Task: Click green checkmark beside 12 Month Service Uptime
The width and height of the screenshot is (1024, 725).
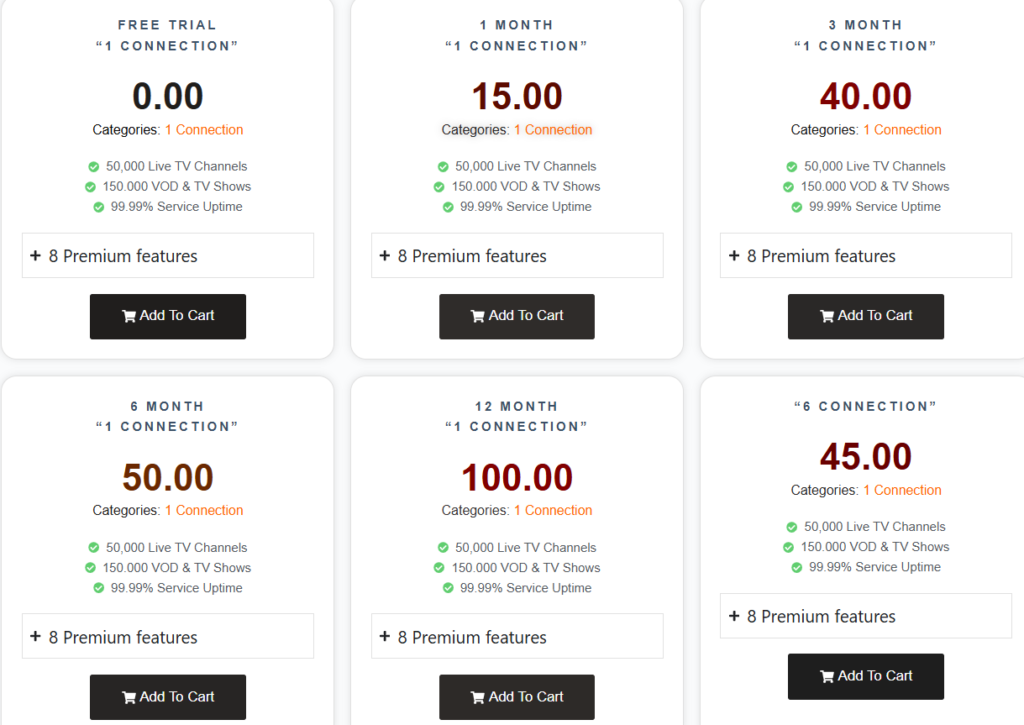Action: 447,588
